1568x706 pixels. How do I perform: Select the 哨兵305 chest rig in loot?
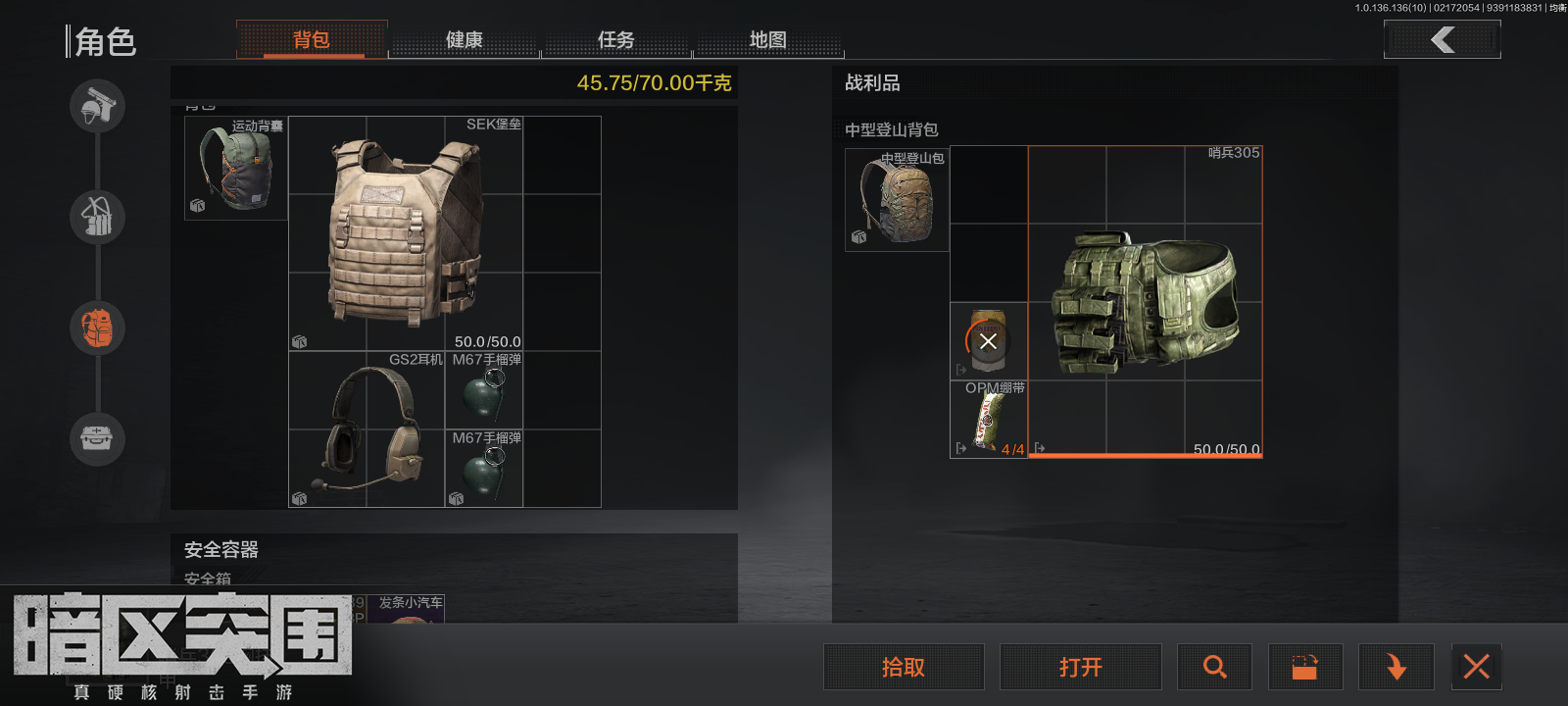(x=1145, y=302)
